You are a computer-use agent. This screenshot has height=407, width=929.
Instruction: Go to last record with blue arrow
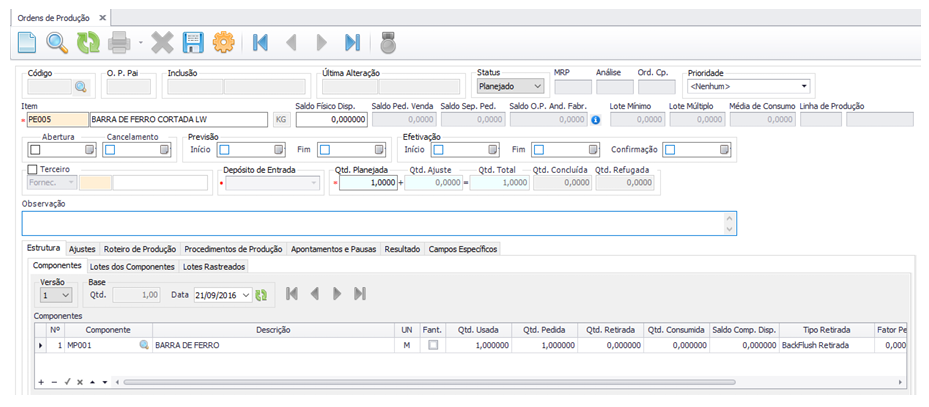click(x=352, y=43)
